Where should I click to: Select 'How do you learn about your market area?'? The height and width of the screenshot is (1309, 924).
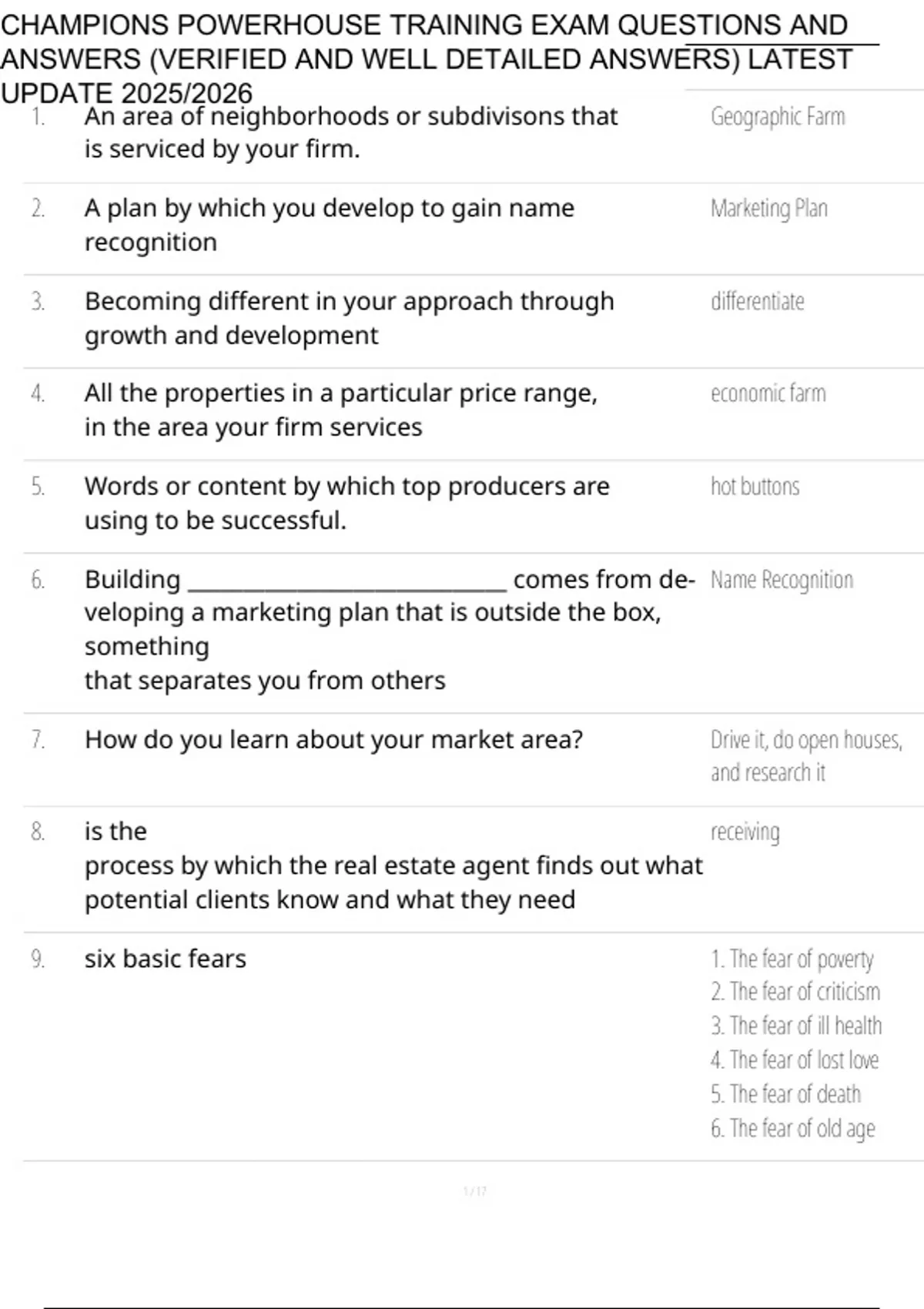point(334,740)
